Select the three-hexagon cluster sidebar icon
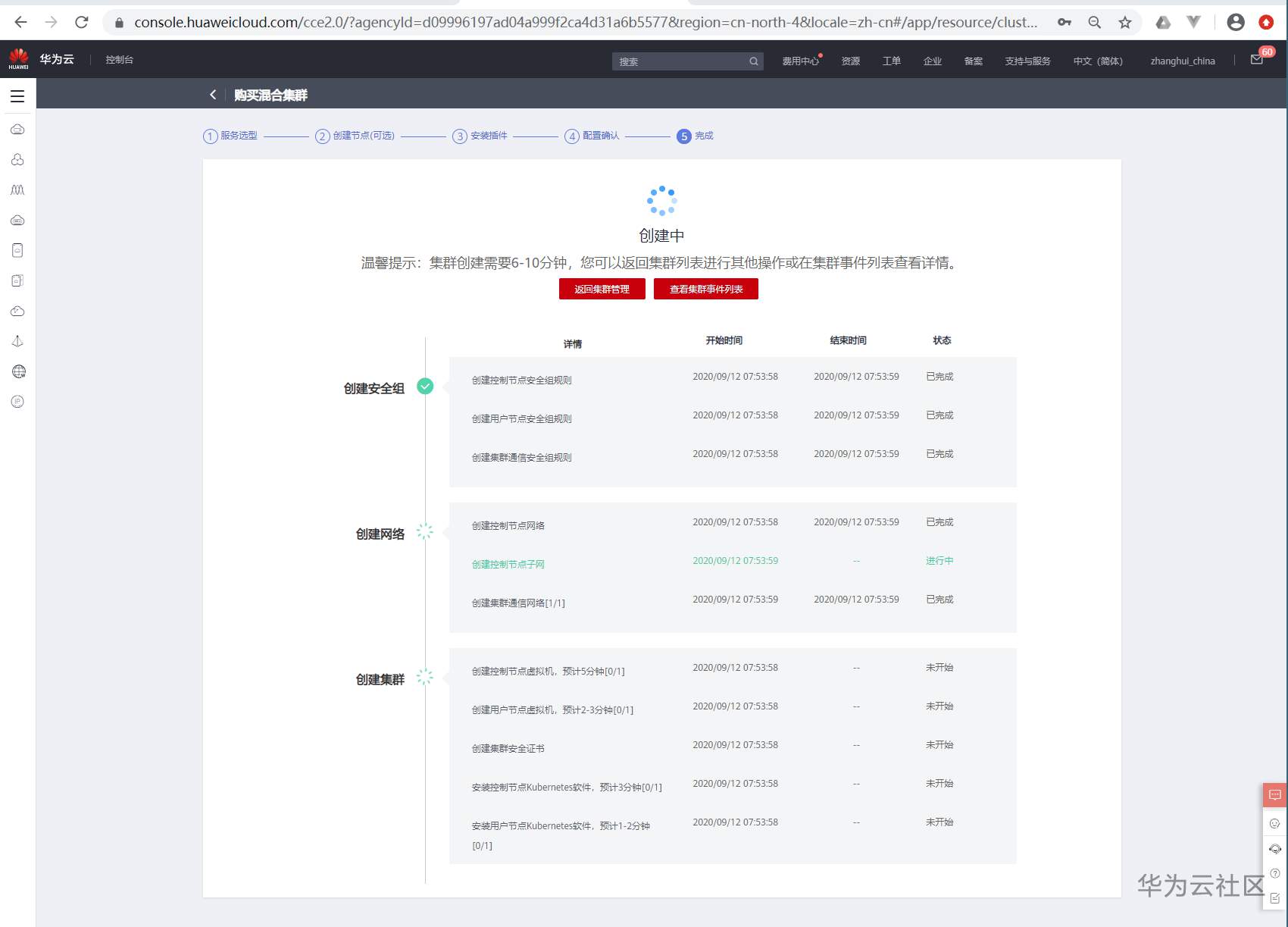1288x927 pixels. point(17,160)
